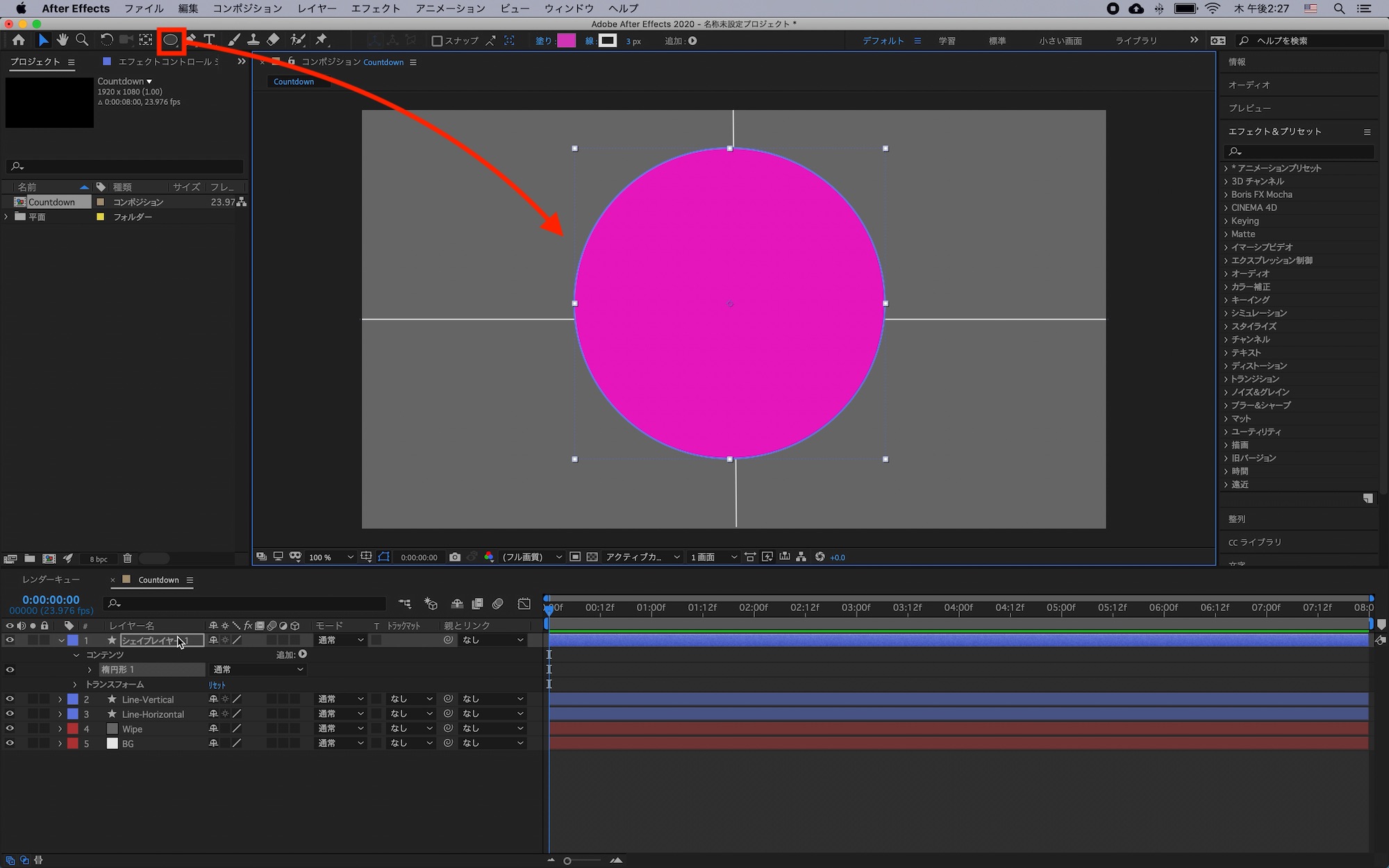Select the Puppet Pin tool
This screenshot has height=868, width=1389.
321,40
